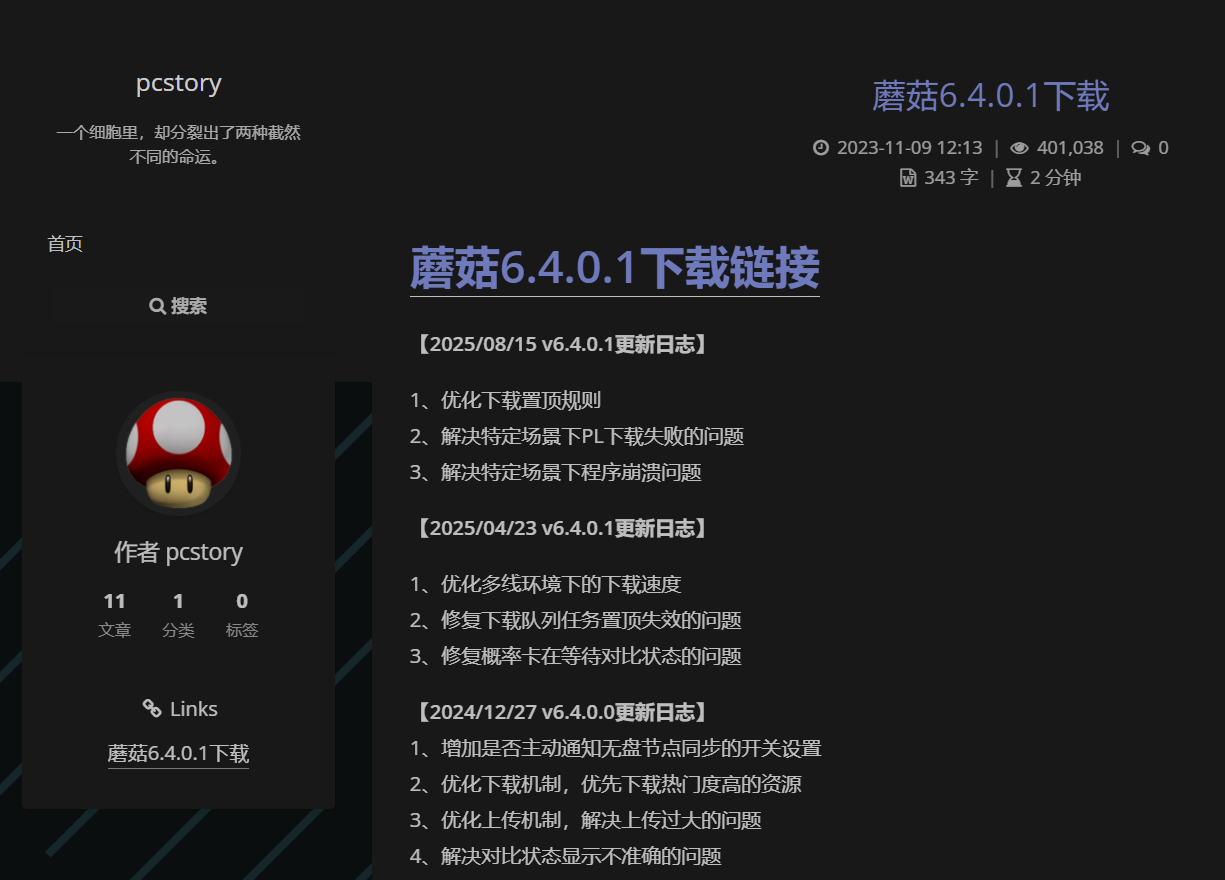Click the post title 蘑菇6.4.0.1下载
1225x880 pixels.
click(x=990, y=97)
